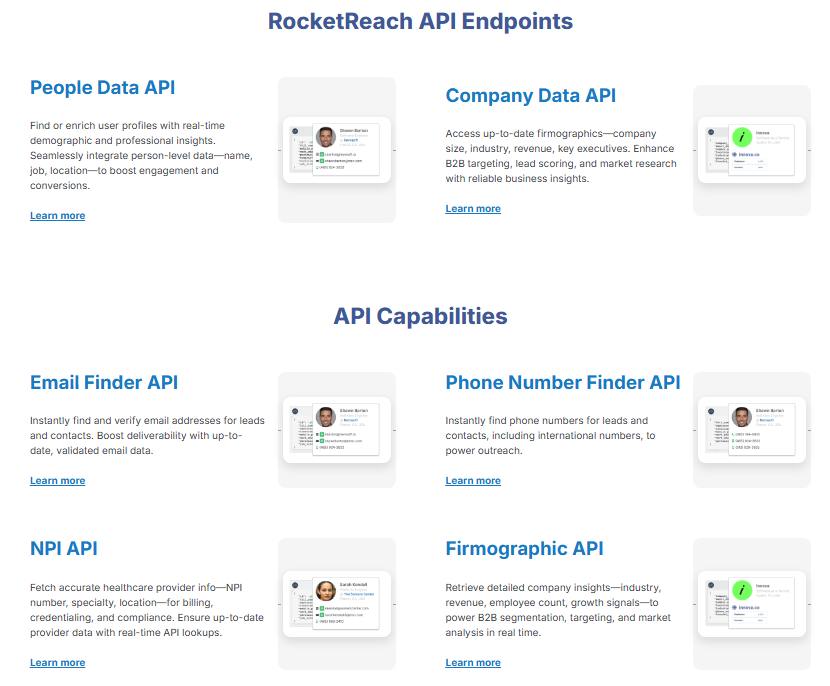Viewport: 830px width, 686px height.
Task: Open the People Data API heading
Action: pyautogui.click(x=102, y=87)
